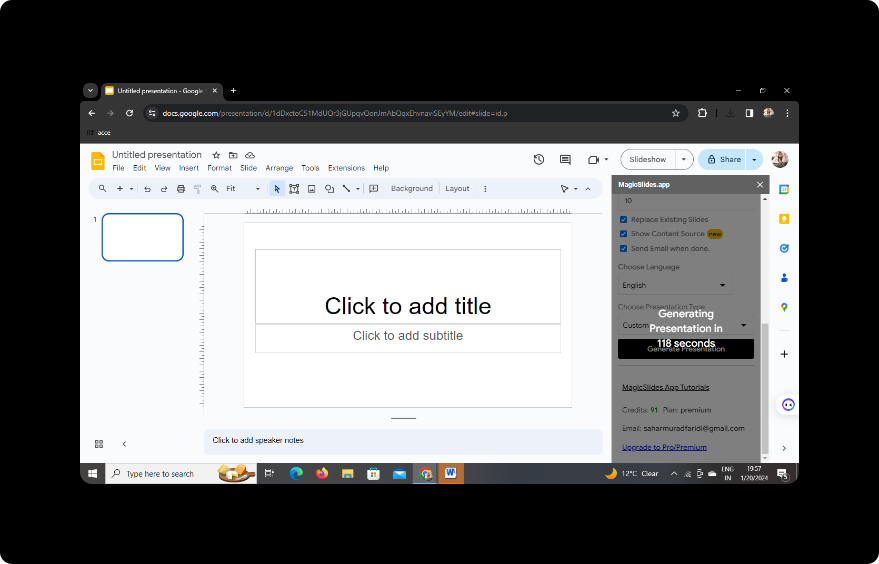Open Fit zoom level dropdown
879x564 pixels.
[243, 189]
